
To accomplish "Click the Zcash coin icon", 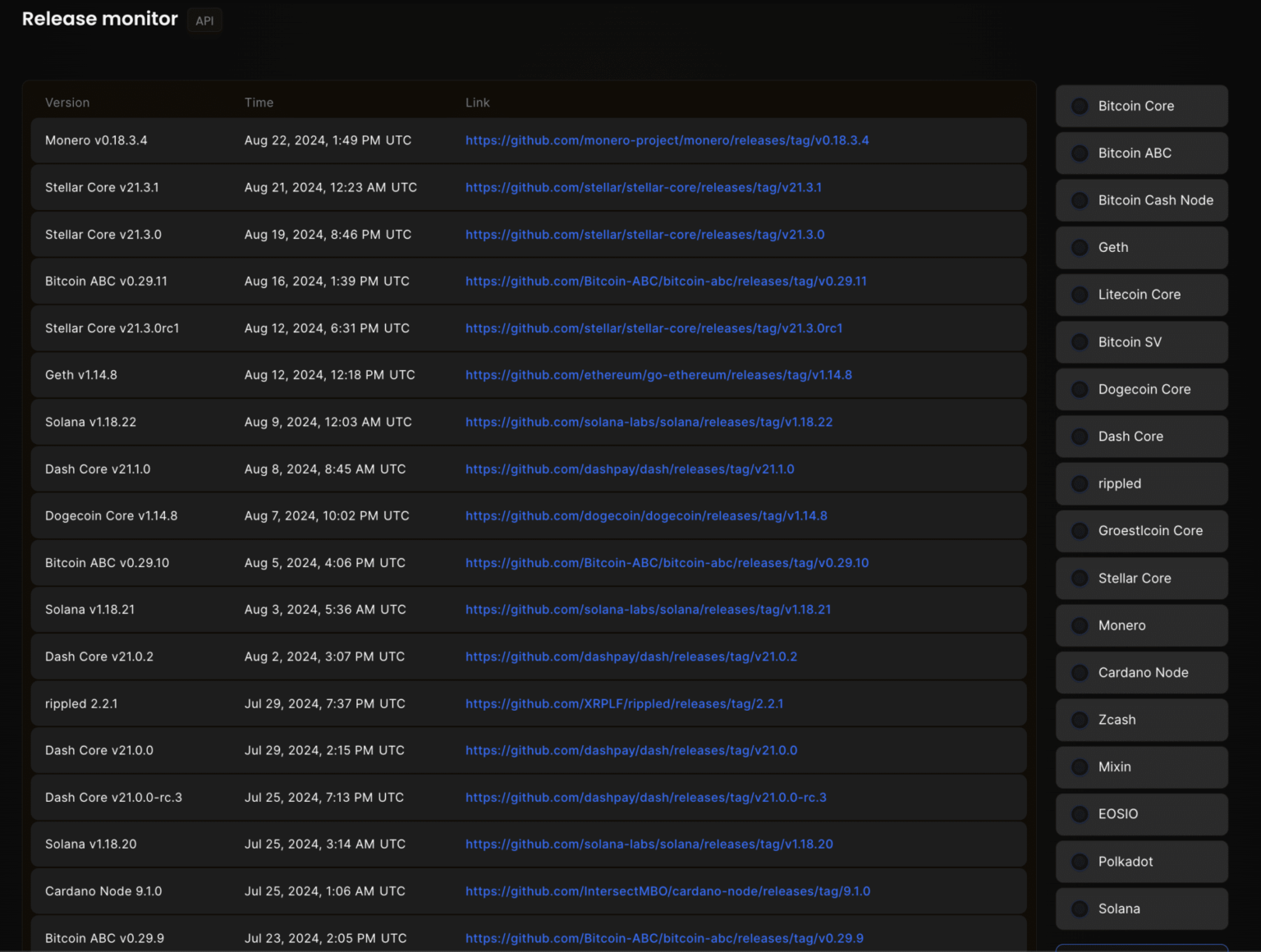I will pos(1079,720).
